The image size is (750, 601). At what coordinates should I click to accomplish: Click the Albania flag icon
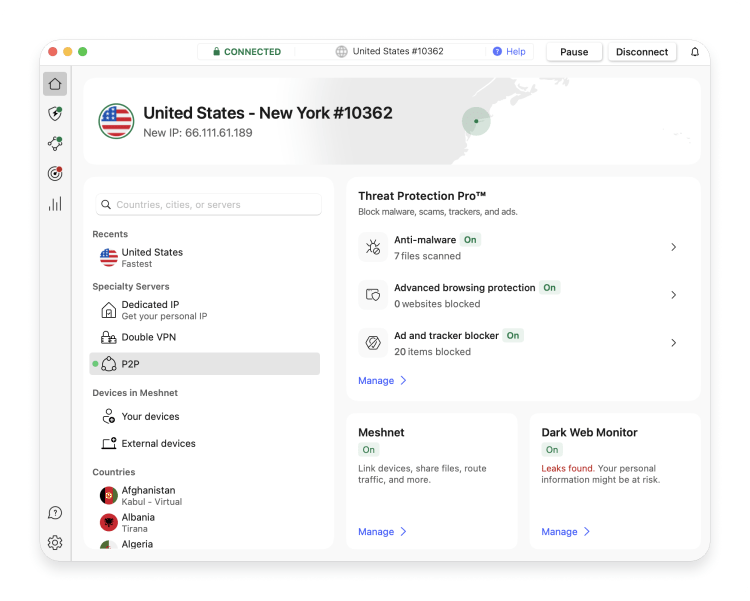click(x=109, y=523)
